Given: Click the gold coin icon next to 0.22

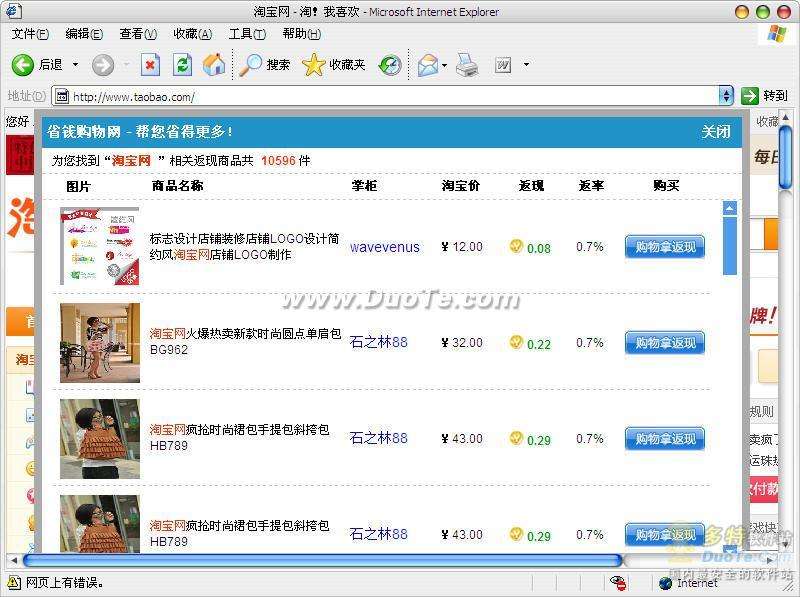Looking at the screenshot, I should [x=516, y=342].
